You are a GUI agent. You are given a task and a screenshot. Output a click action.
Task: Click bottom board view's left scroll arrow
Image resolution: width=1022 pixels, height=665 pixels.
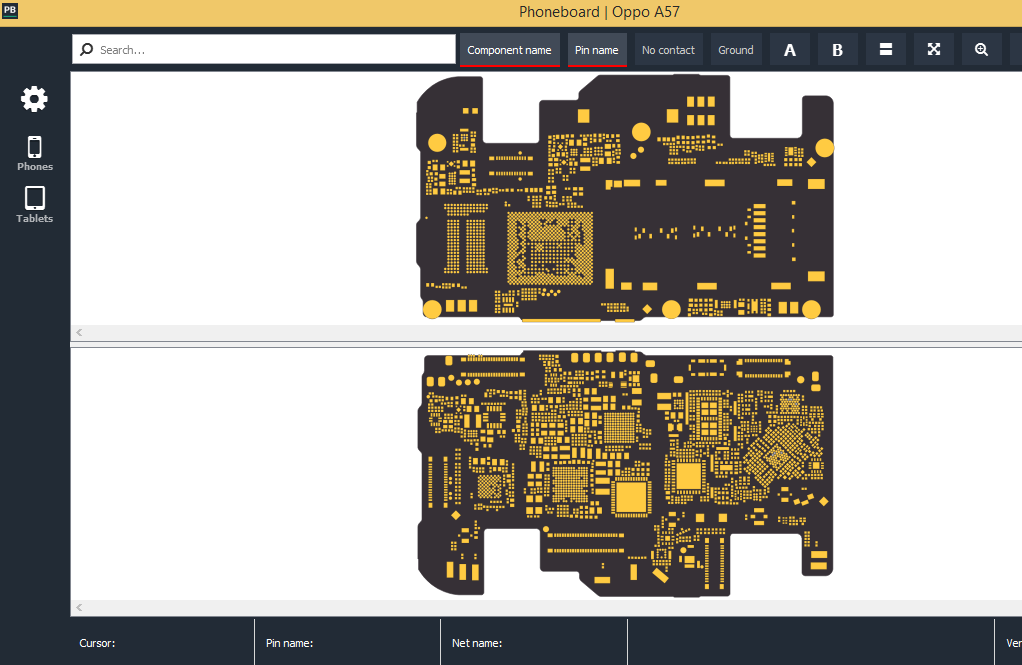pos(79,608)
